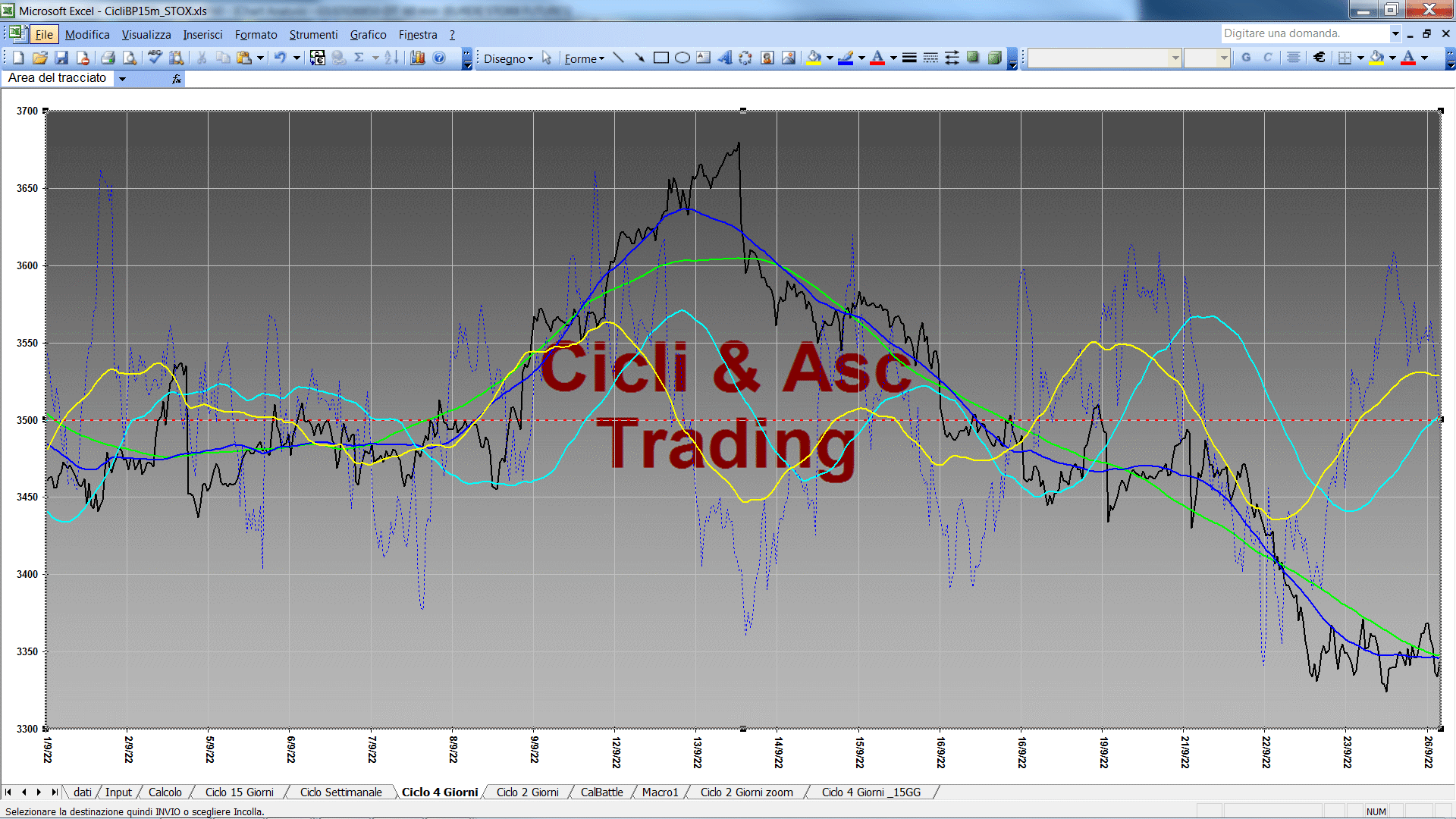The height and width of the screenshot is (819, 1456).
Task: Click the Dash Style icon
Action: (x=930, y=58)
